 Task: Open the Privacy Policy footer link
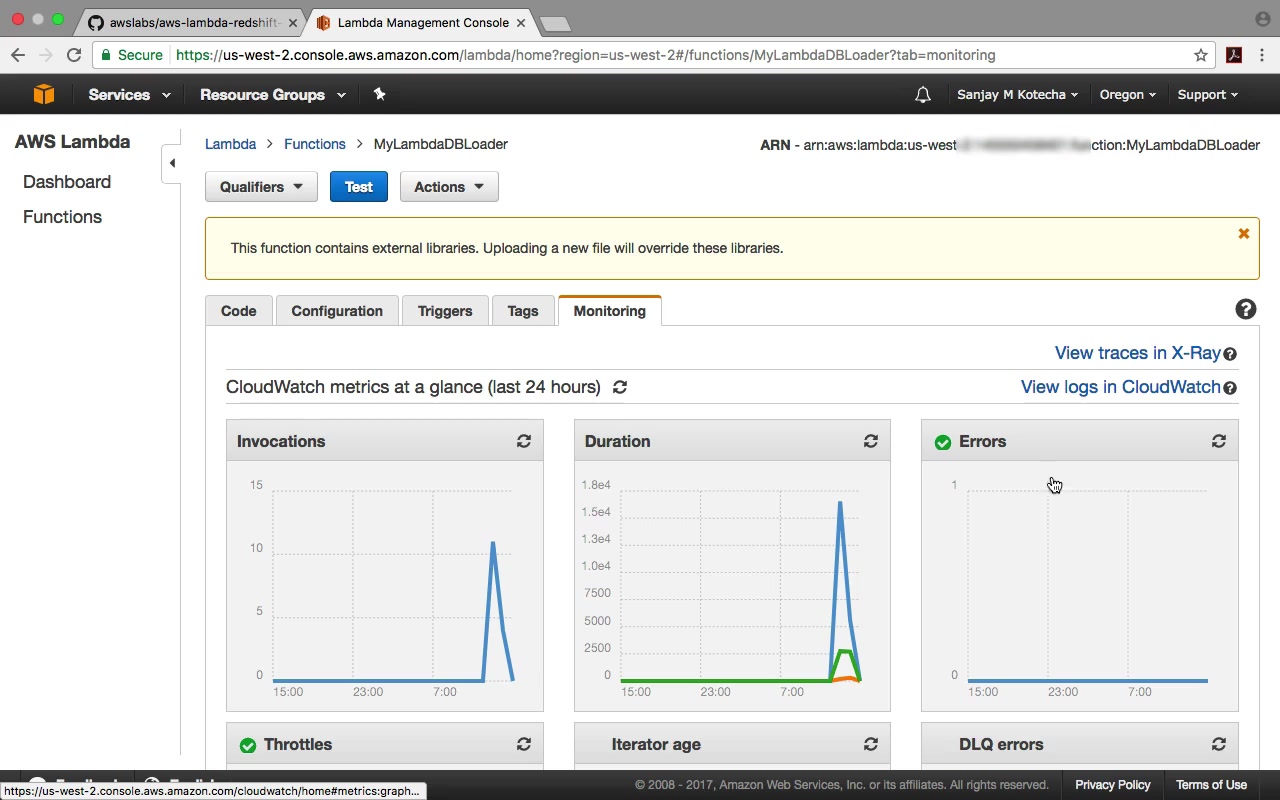1113,785
